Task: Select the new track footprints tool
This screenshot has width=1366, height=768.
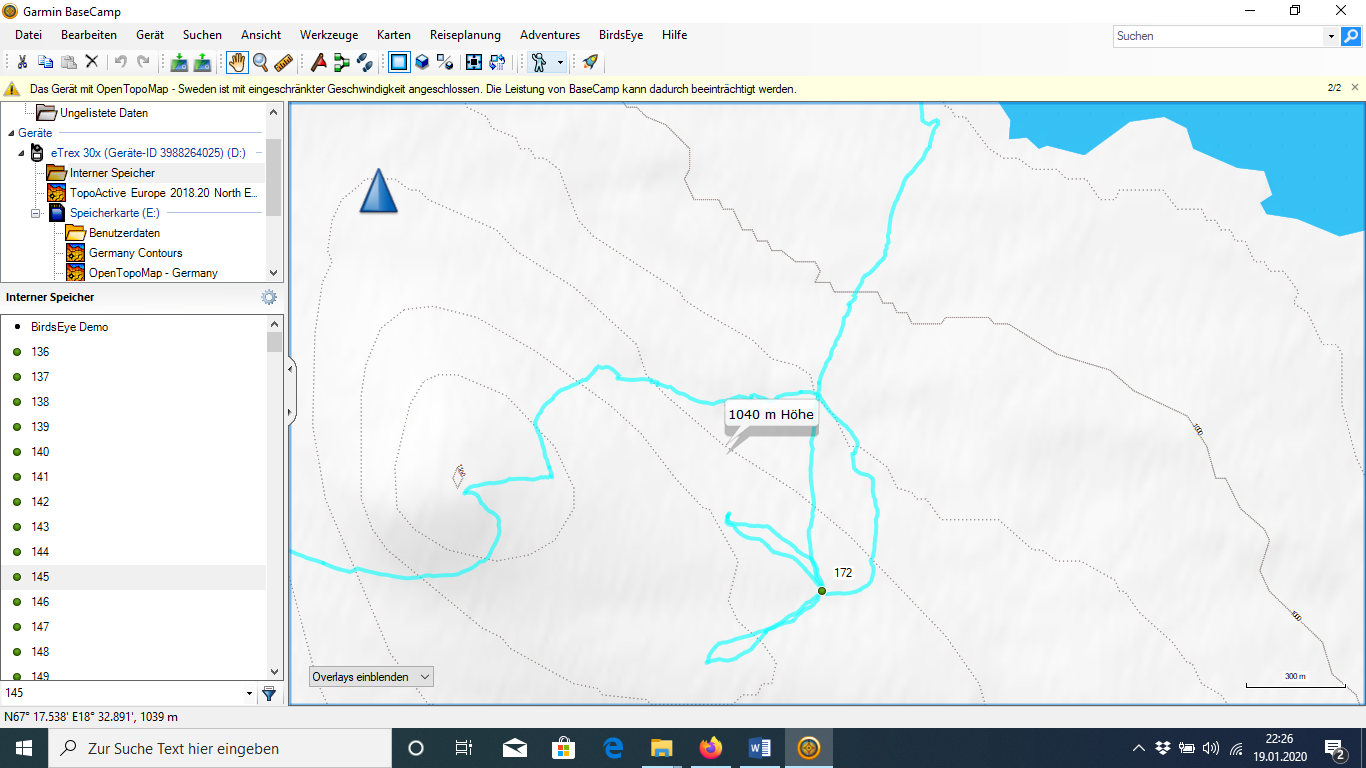Action: coord(365,62)
